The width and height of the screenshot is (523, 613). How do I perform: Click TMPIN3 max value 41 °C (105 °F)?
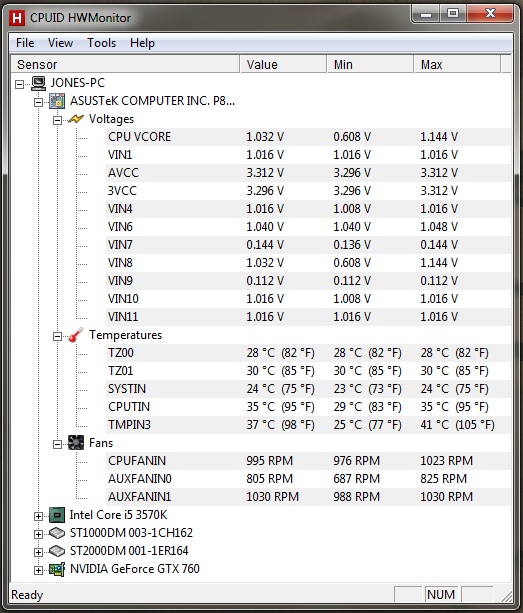457,425
